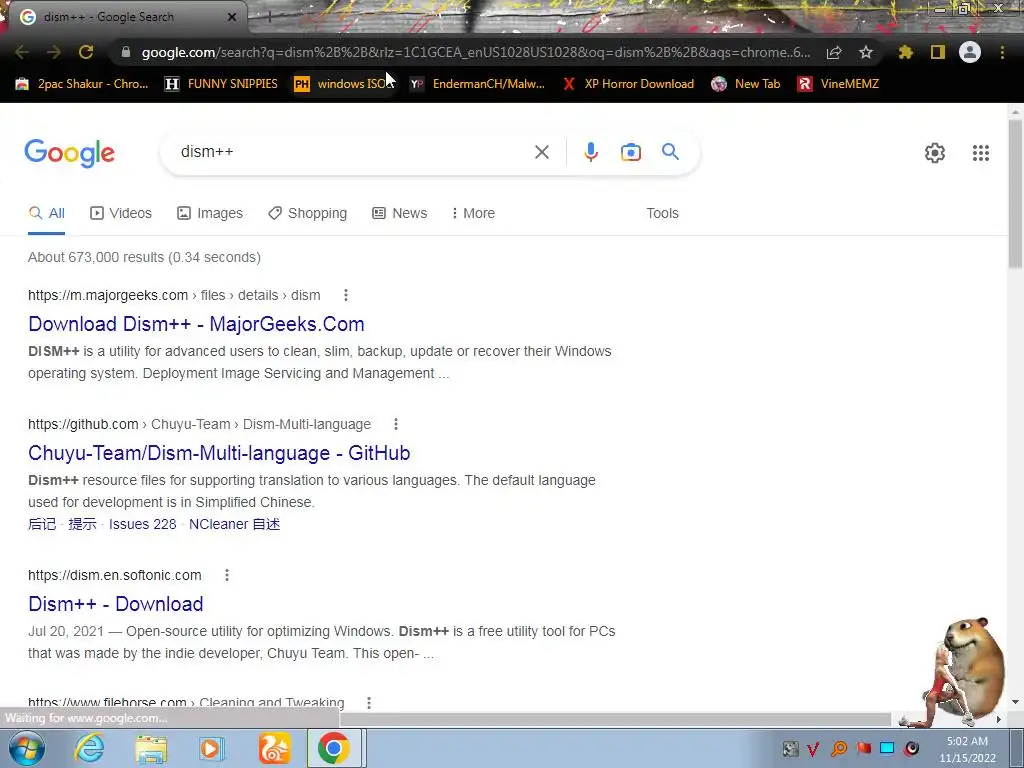
Task: Open the Issues 228 sitelink
Action: click(x=142, y=524)
